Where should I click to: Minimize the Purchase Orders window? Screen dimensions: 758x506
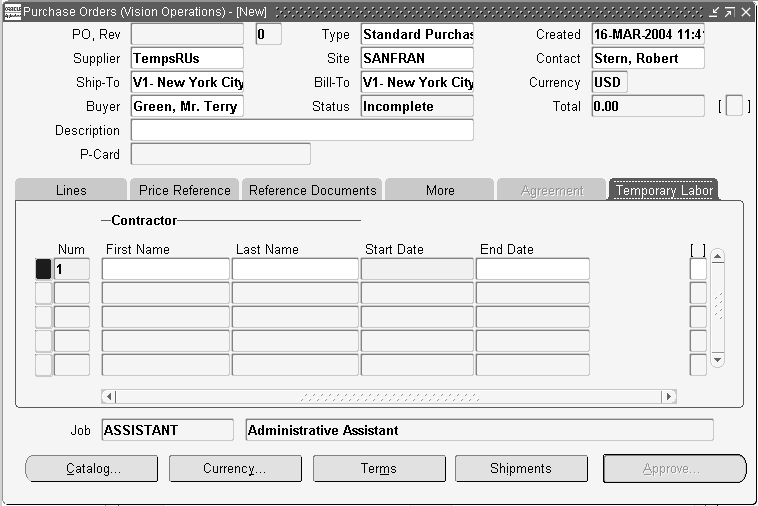point(714,12)
